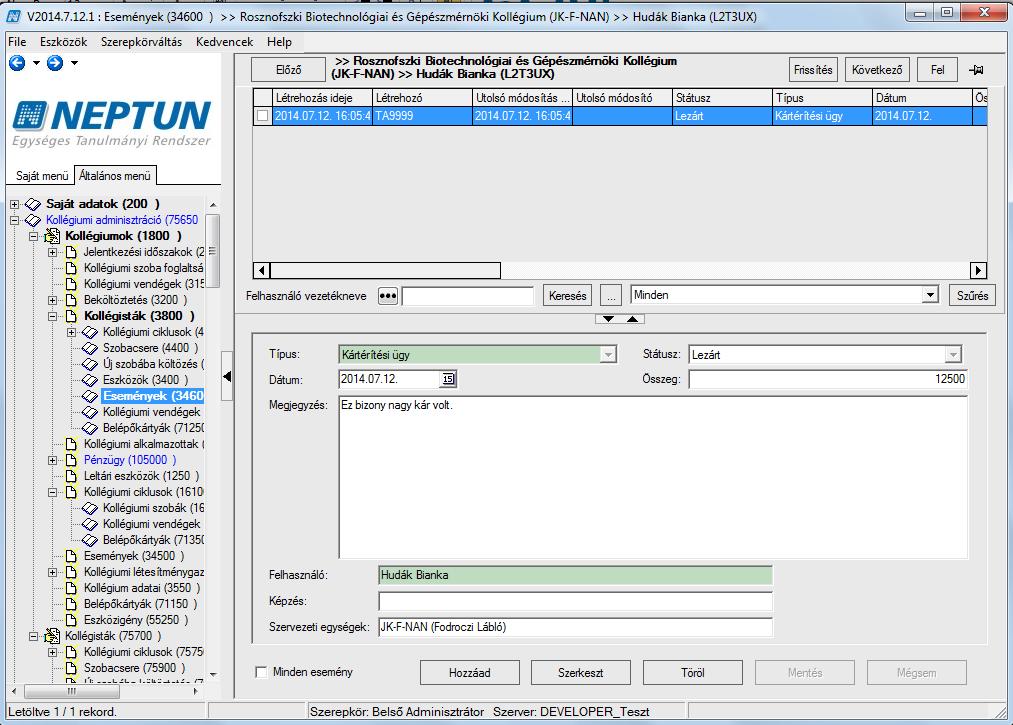Click the Felhasználó vezetékneve search field

pyautogui.click(x=468, y=296)
